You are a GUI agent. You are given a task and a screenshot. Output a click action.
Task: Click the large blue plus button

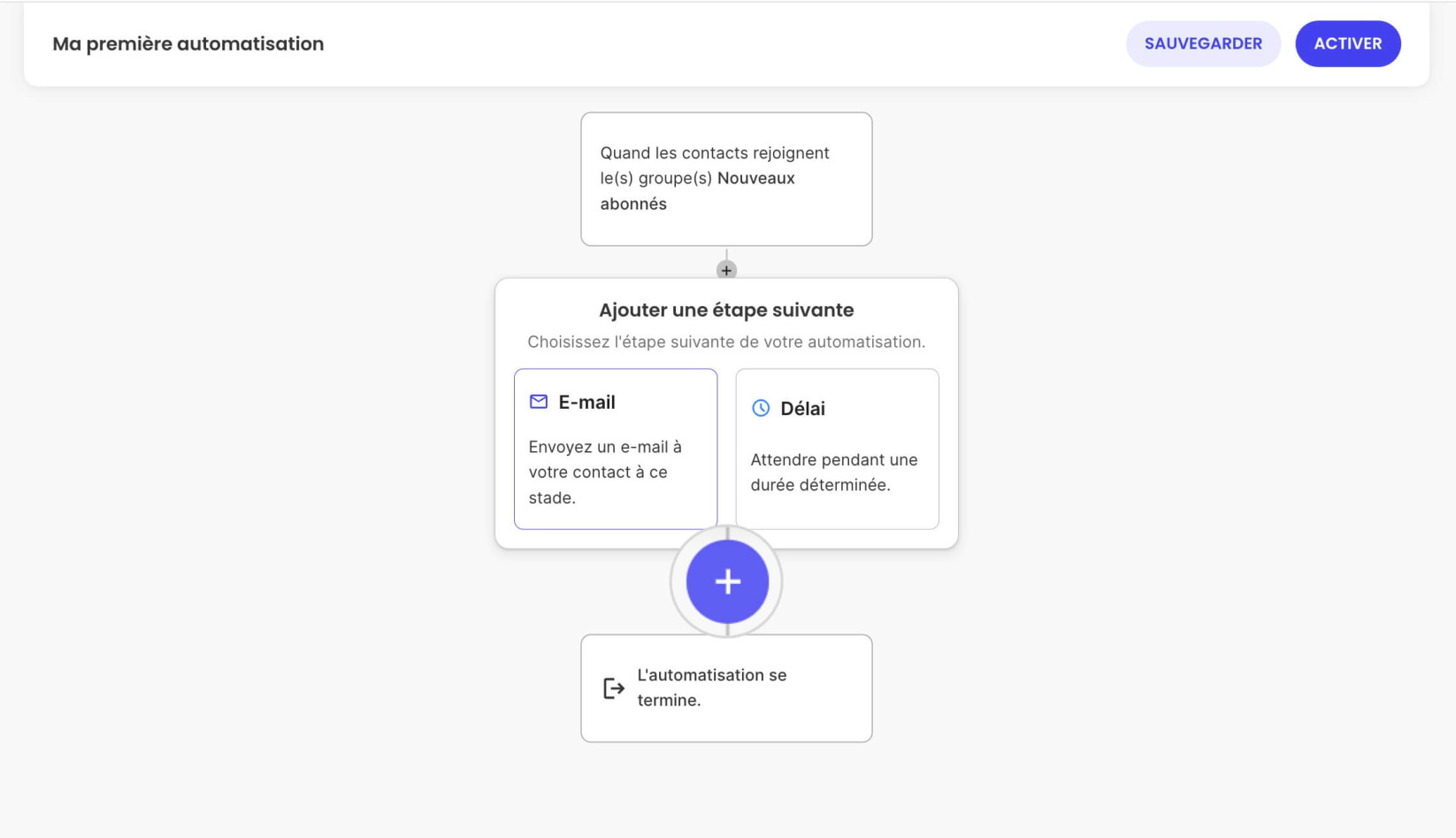[727, 581]
